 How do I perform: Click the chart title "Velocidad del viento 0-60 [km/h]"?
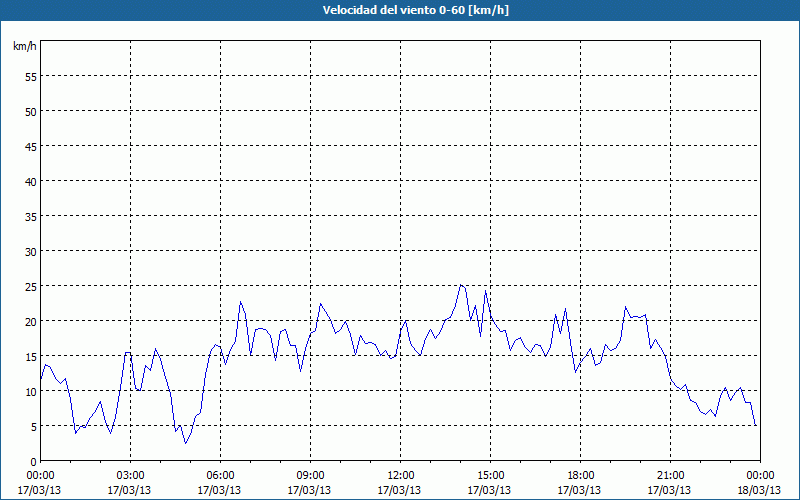[416, 10]
